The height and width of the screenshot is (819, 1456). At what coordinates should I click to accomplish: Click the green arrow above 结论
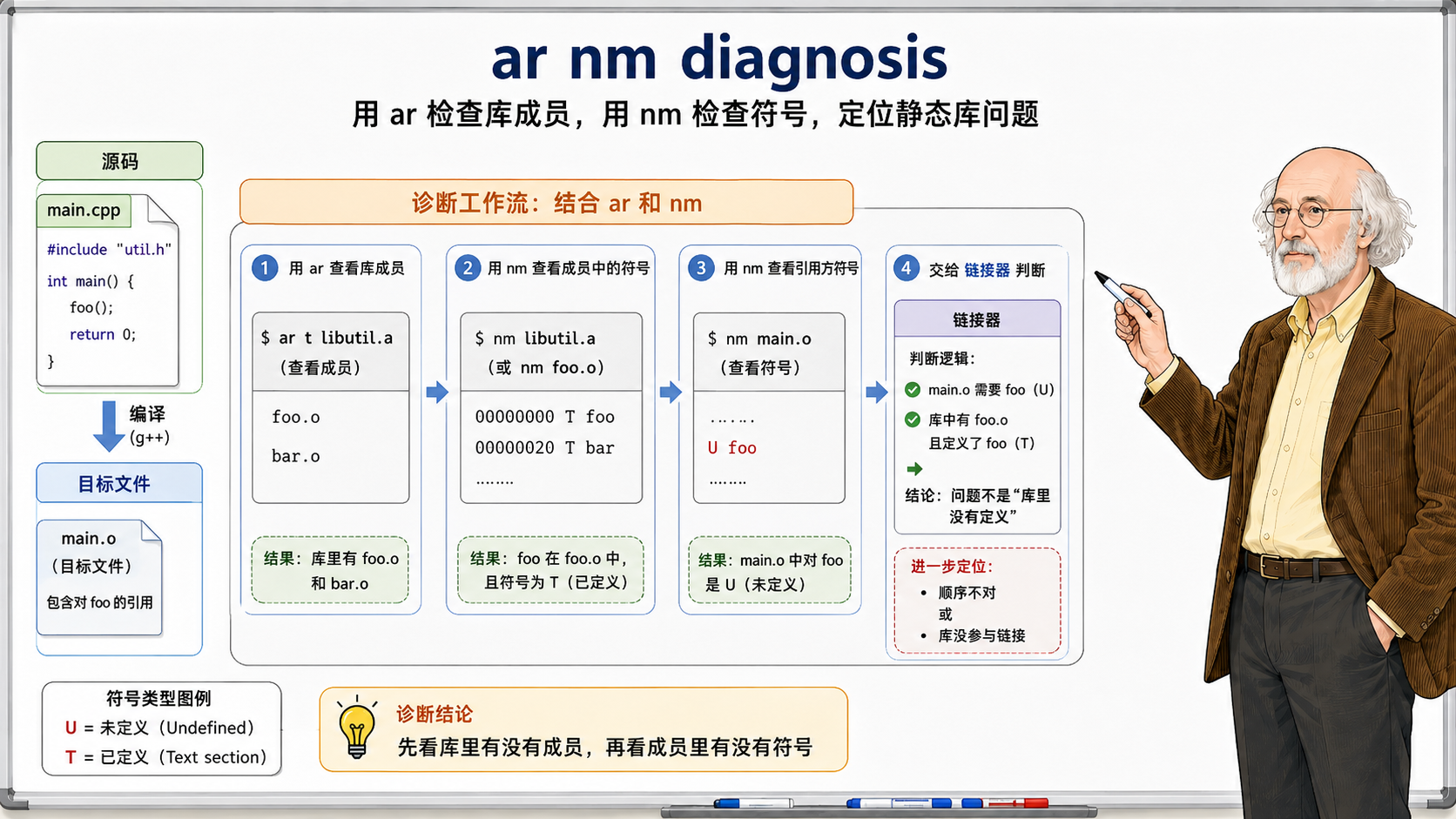(x=914, y=469)
